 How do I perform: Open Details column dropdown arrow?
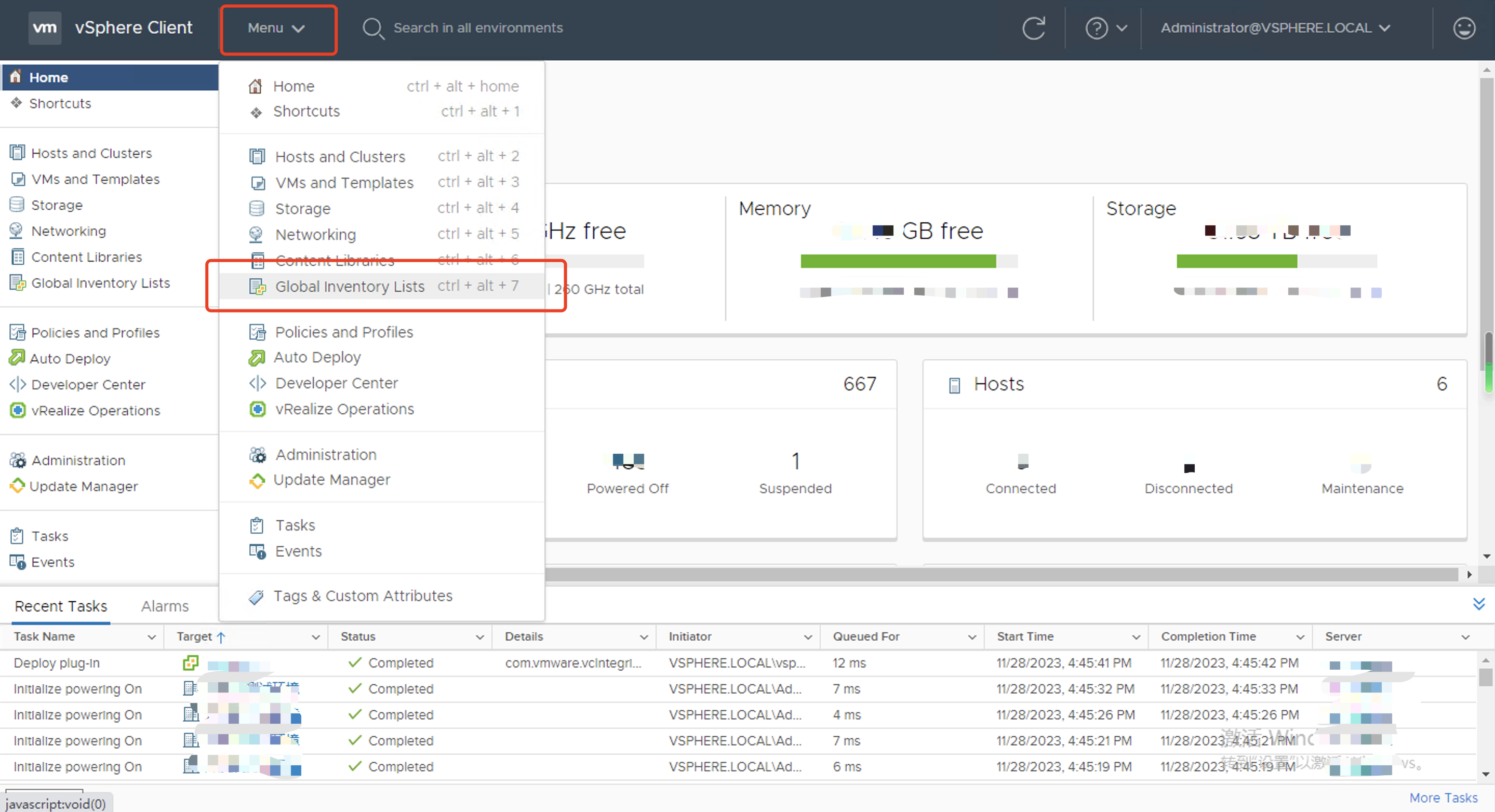pos(644,637)
